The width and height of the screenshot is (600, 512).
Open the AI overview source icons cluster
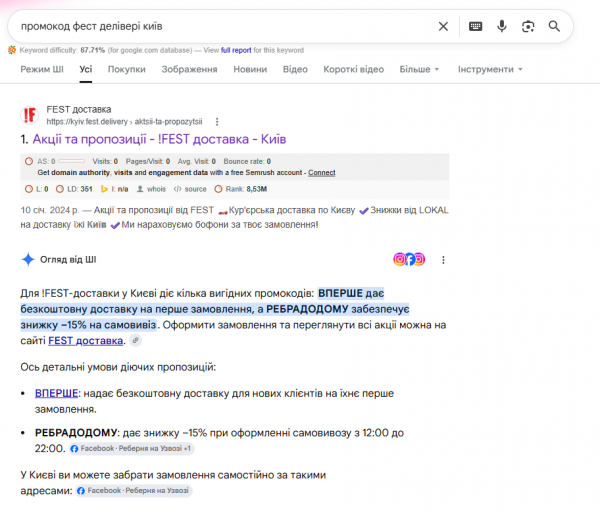tap(409, 259)
